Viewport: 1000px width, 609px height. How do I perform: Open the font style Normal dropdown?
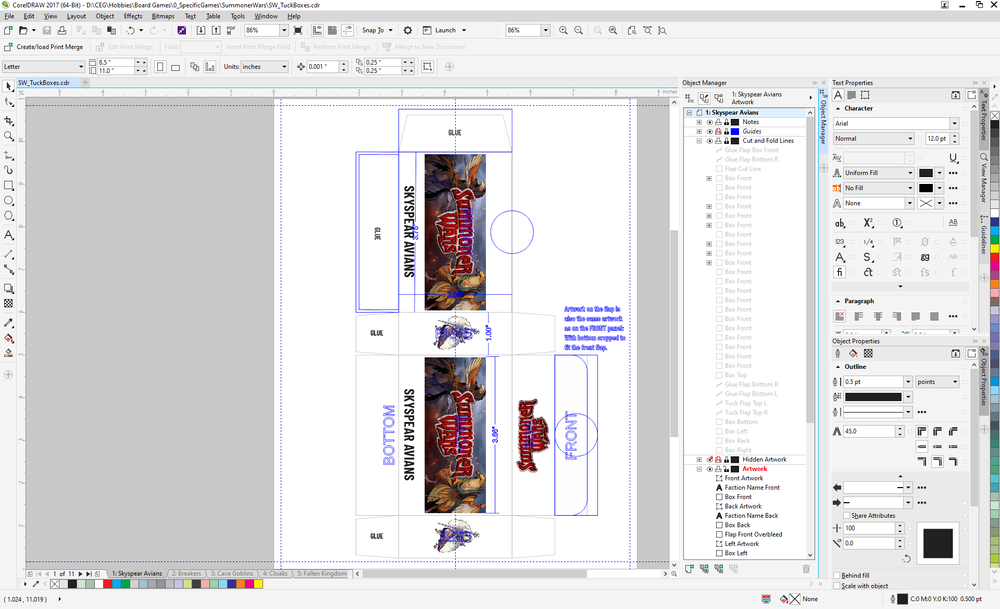(910, 138)
